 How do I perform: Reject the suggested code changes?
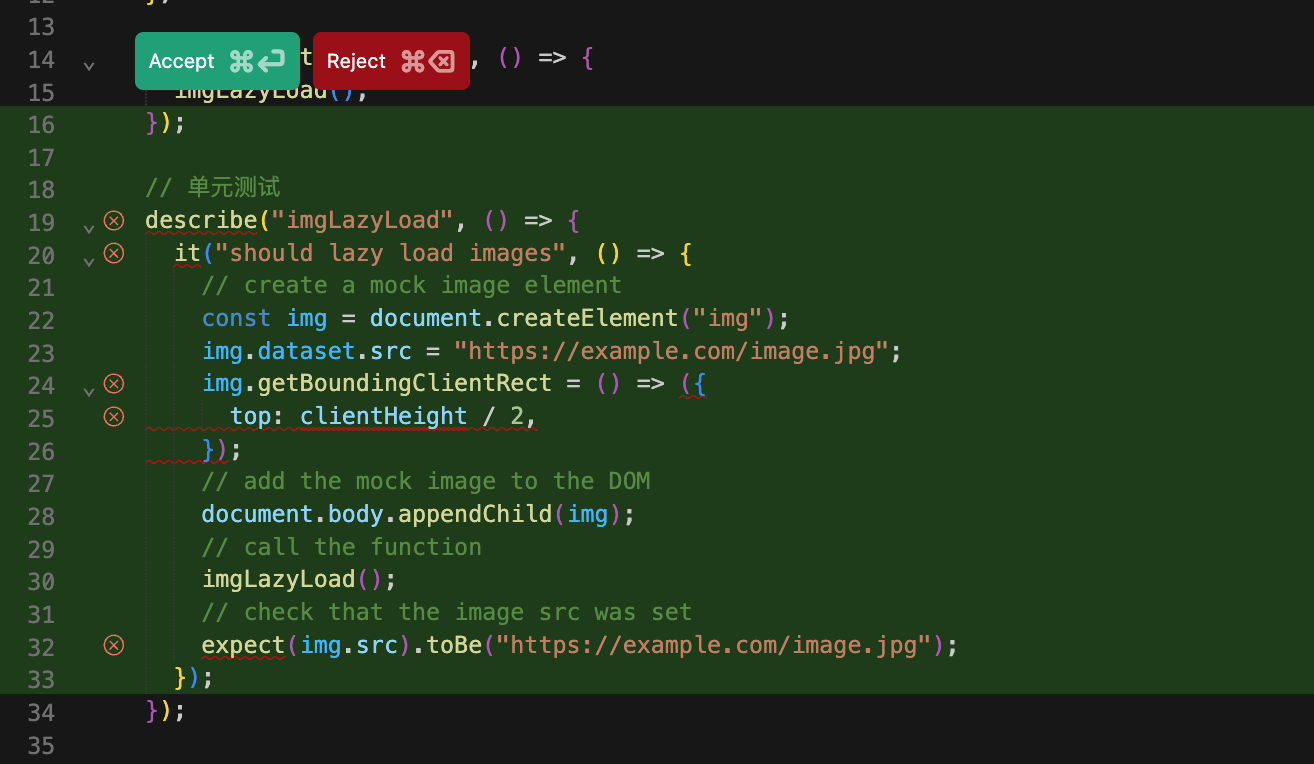tap(391, 61)
